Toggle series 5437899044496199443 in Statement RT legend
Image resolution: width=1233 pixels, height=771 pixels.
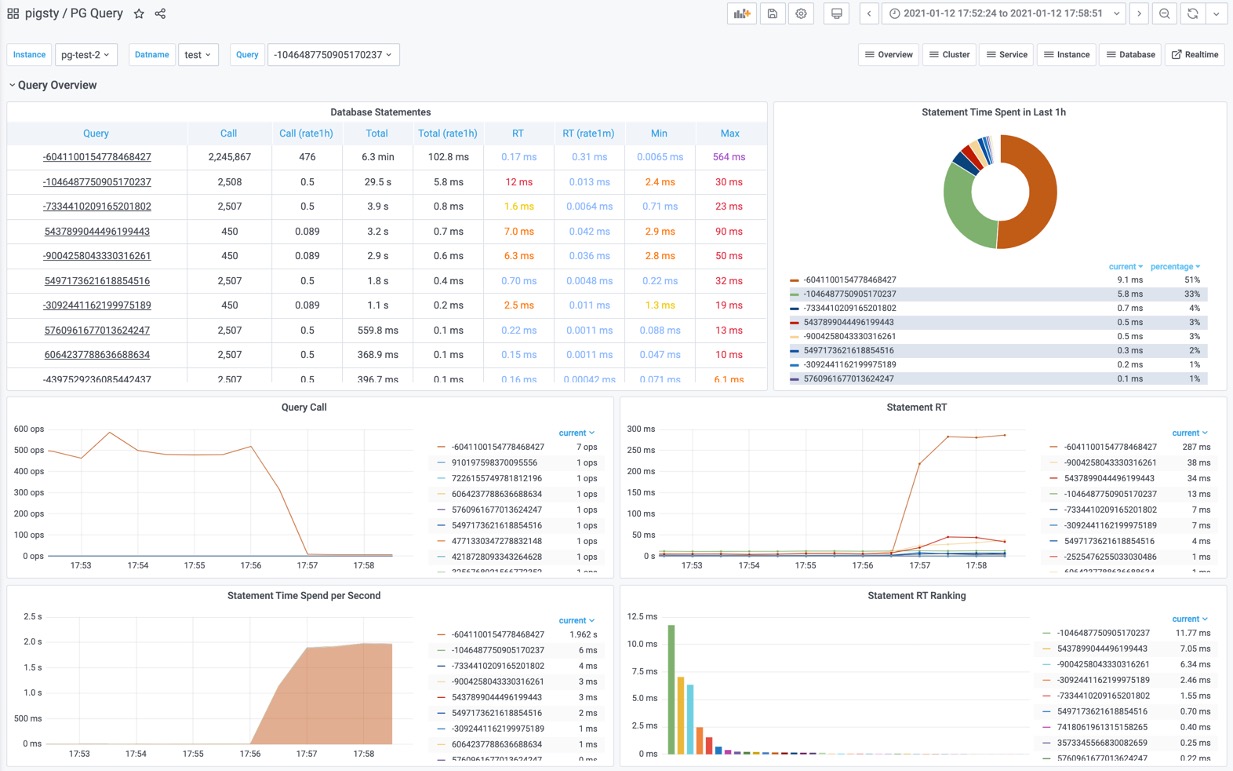click(x=1106, y=478)
